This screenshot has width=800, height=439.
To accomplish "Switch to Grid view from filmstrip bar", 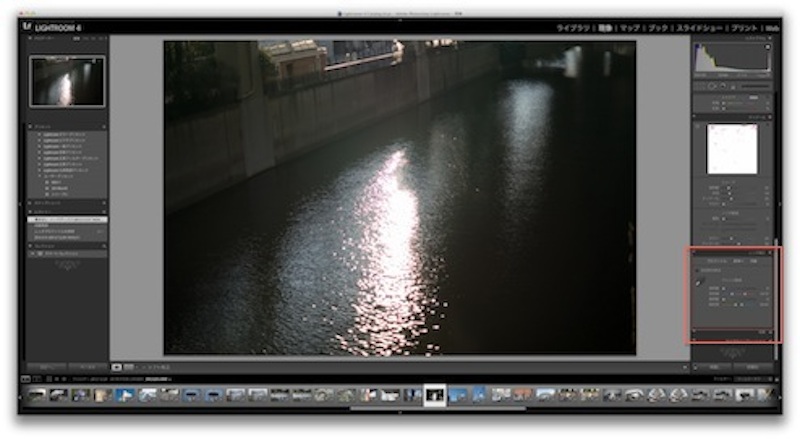I will (49, 379).
